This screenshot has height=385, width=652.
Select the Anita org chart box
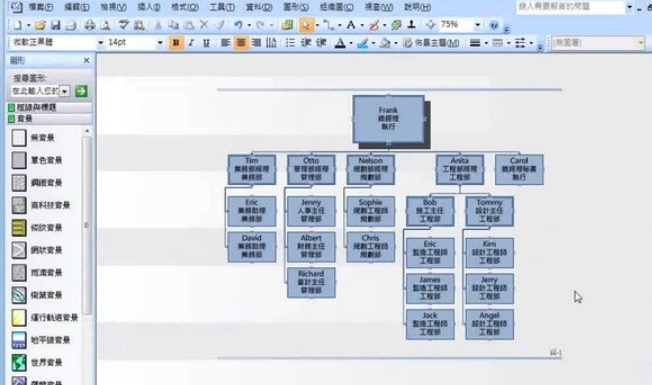click(459, 169)
